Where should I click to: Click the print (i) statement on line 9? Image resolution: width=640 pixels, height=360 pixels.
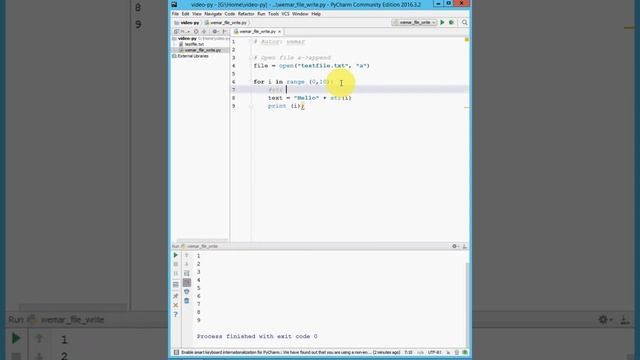tap(286, 106)
